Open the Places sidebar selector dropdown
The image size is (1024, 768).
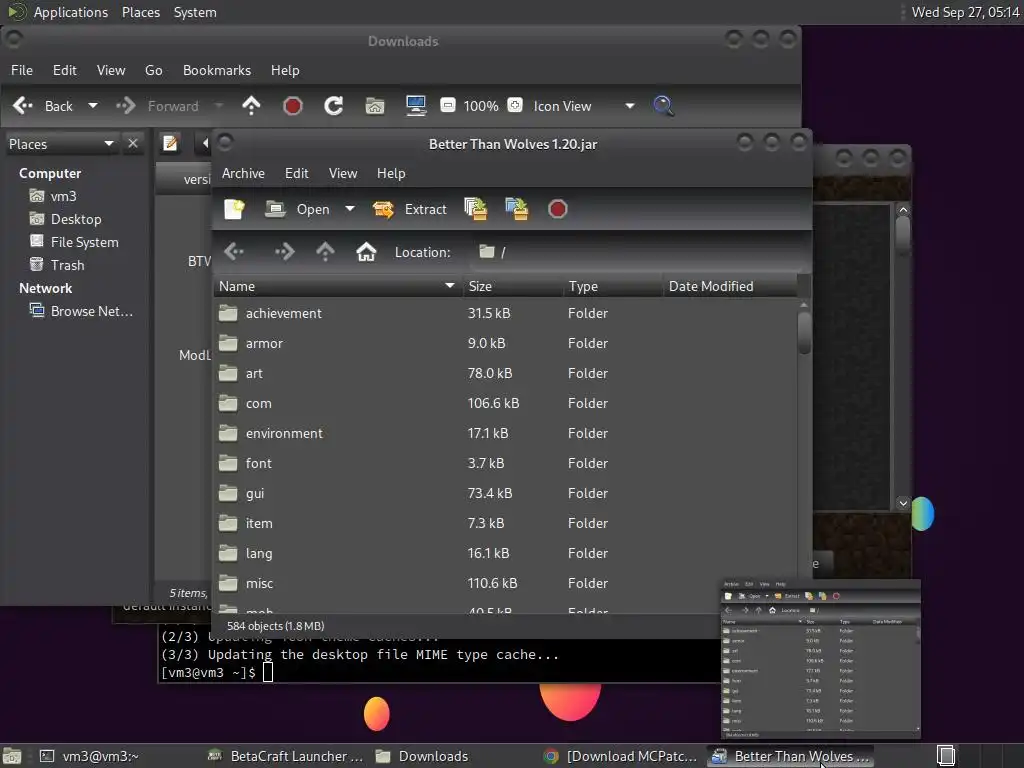point(61,144)
